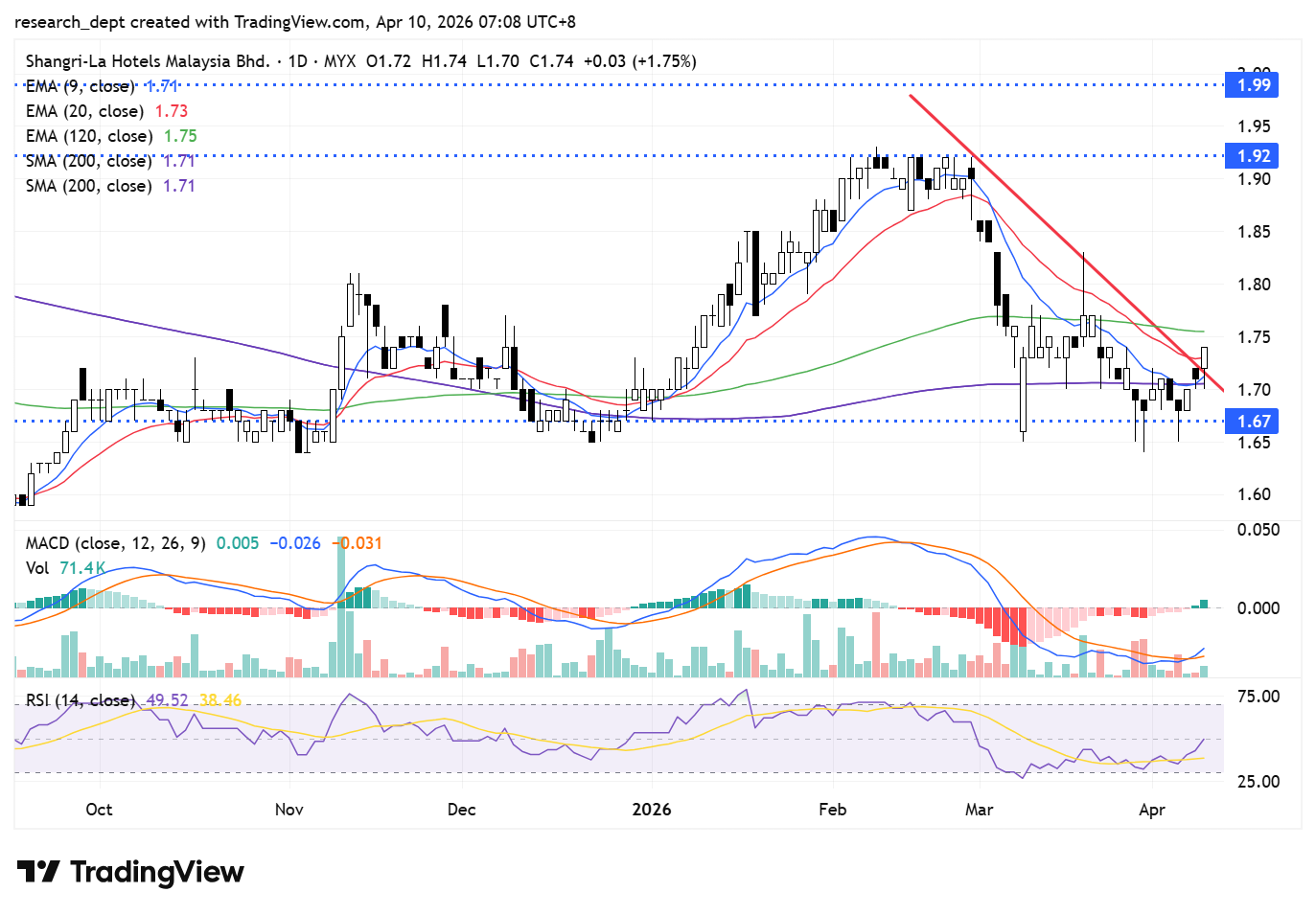This screenshot has width=1316, height=915.
Task: Select the EMA (120, close) legend entry
Action: [88, 136]
